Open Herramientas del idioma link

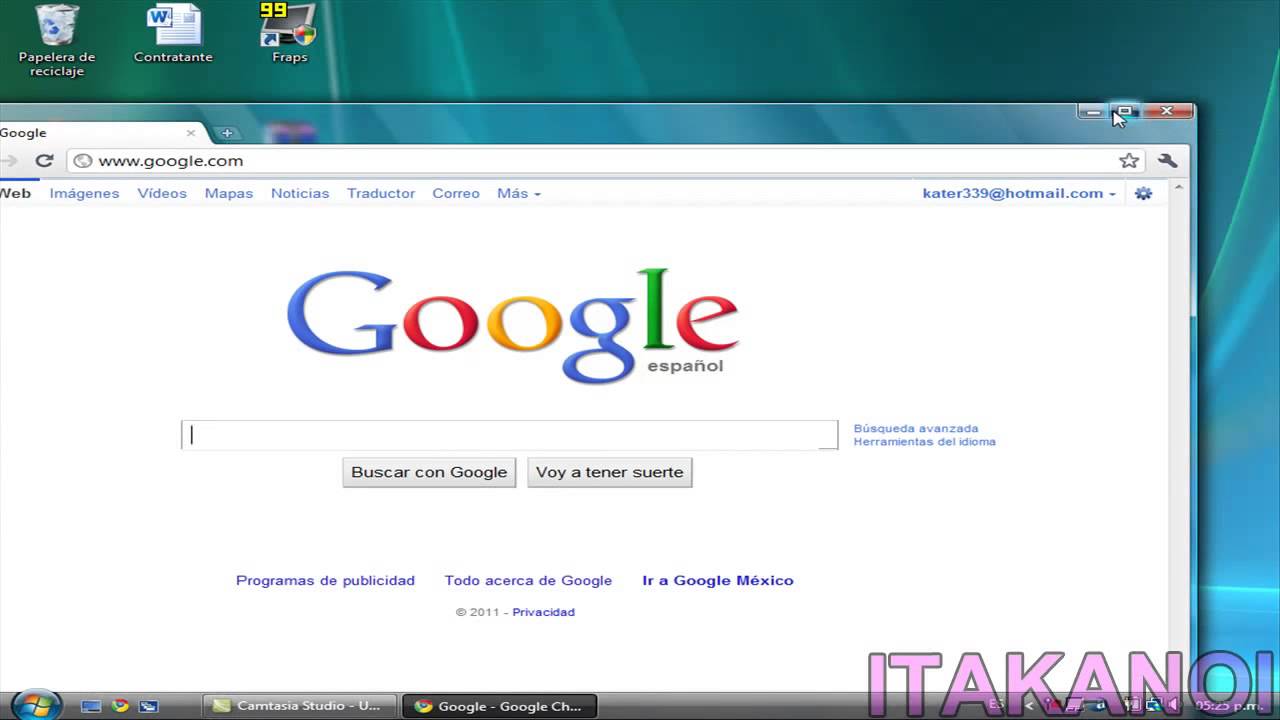pos(924,442)
